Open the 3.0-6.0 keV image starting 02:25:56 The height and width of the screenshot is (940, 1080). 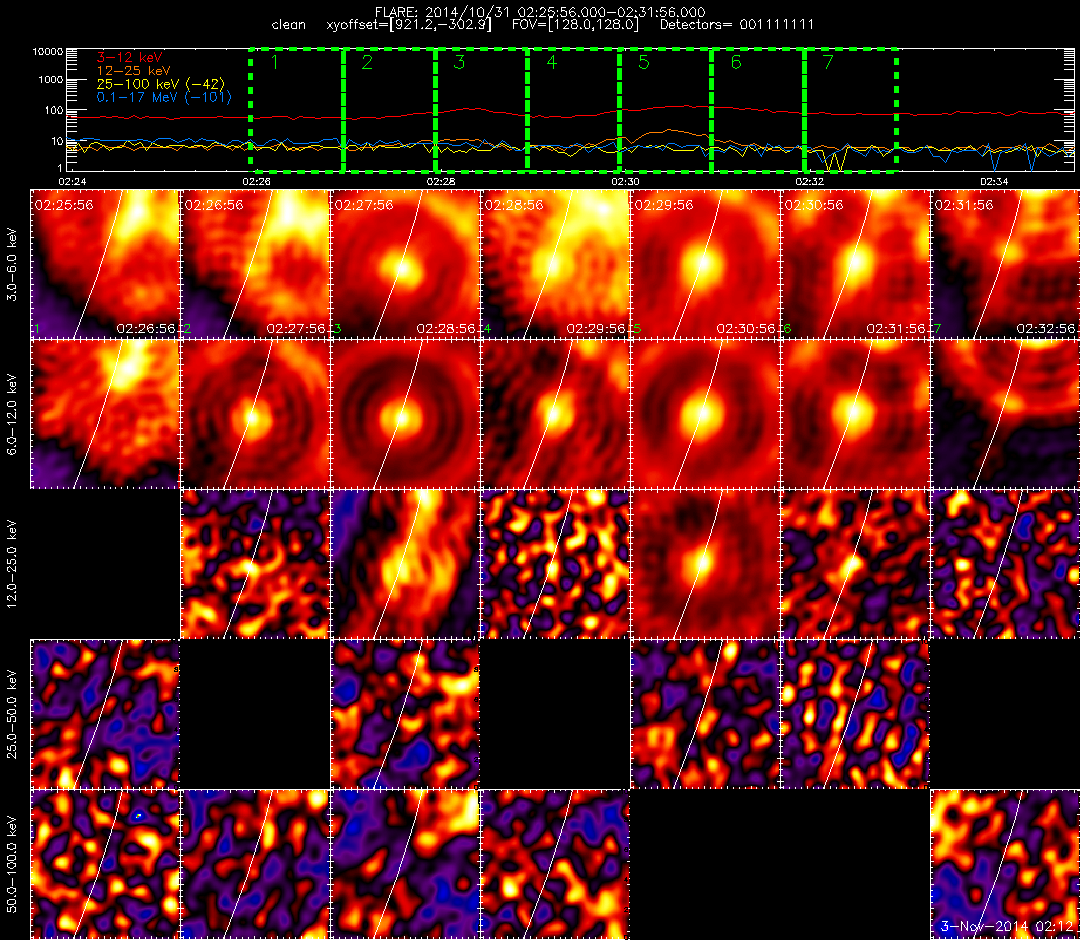pos(105,264)
